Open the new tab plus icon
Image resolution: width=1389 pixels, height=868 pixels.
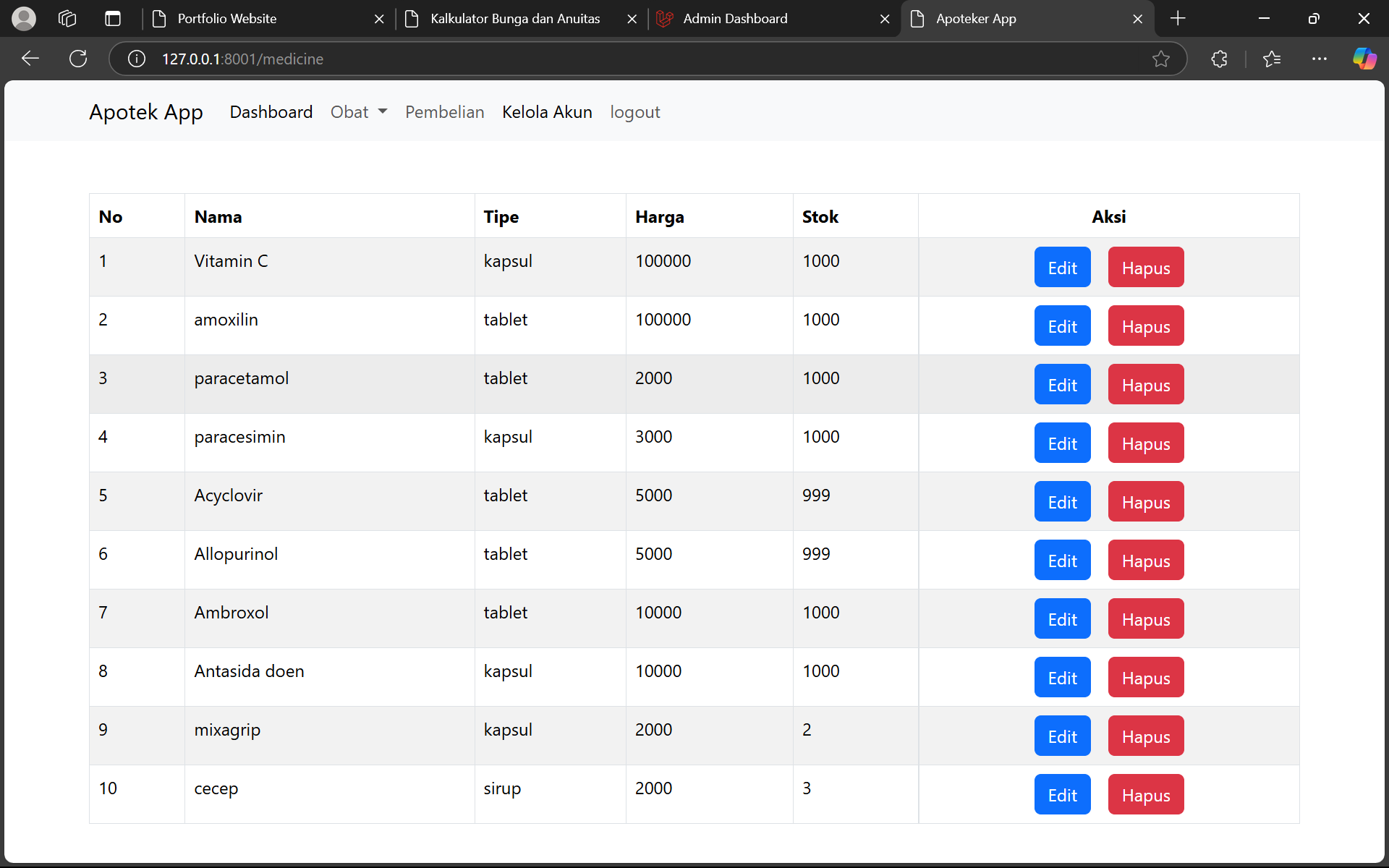1178,19
